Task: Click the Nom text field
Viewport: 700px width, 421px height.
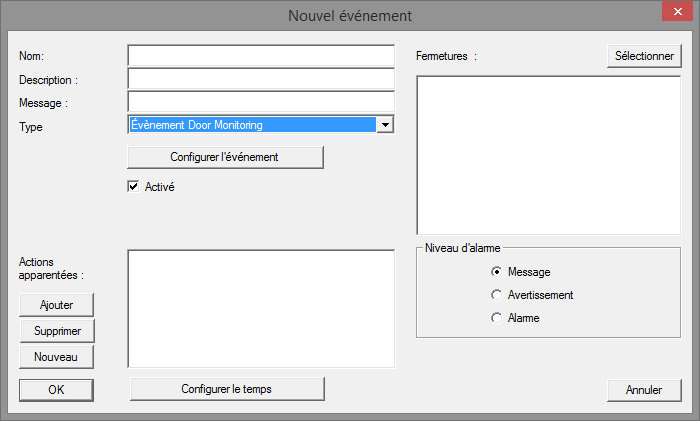Action: (261, 55)
